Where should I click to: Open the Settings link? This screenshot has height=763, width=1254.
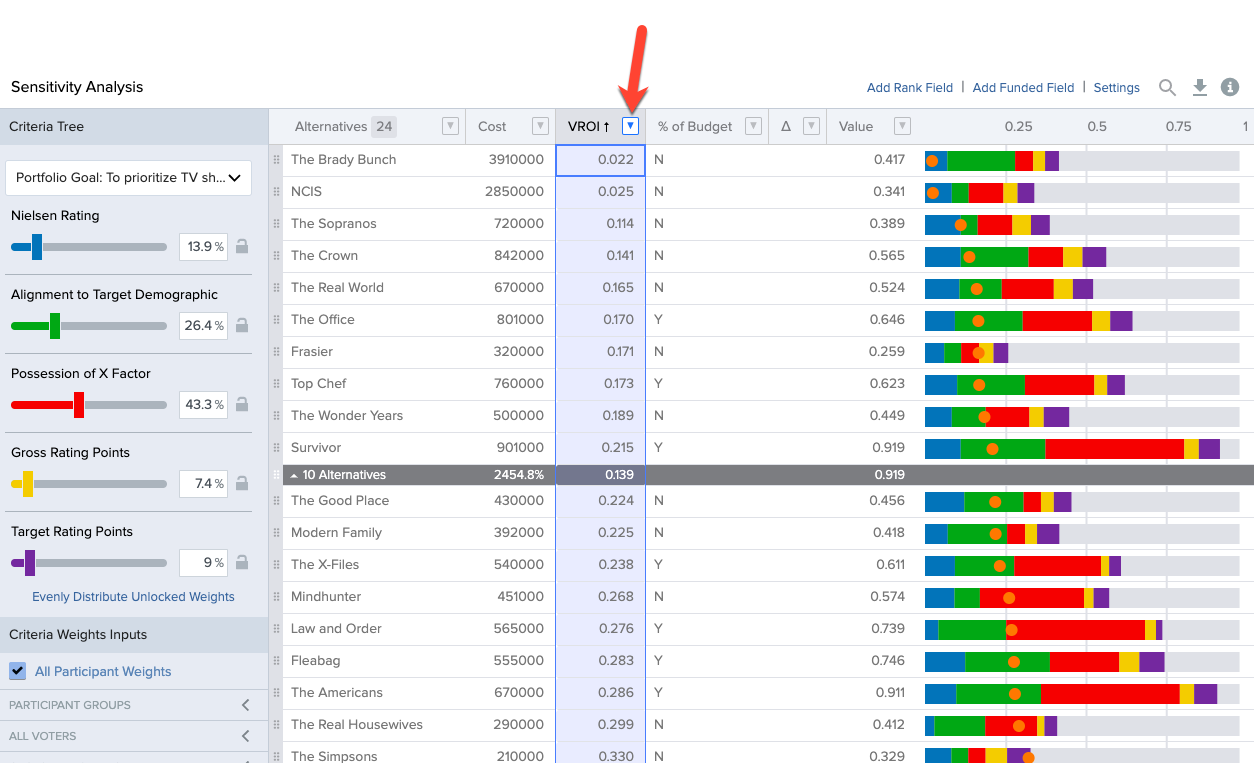click(1116, 88)
